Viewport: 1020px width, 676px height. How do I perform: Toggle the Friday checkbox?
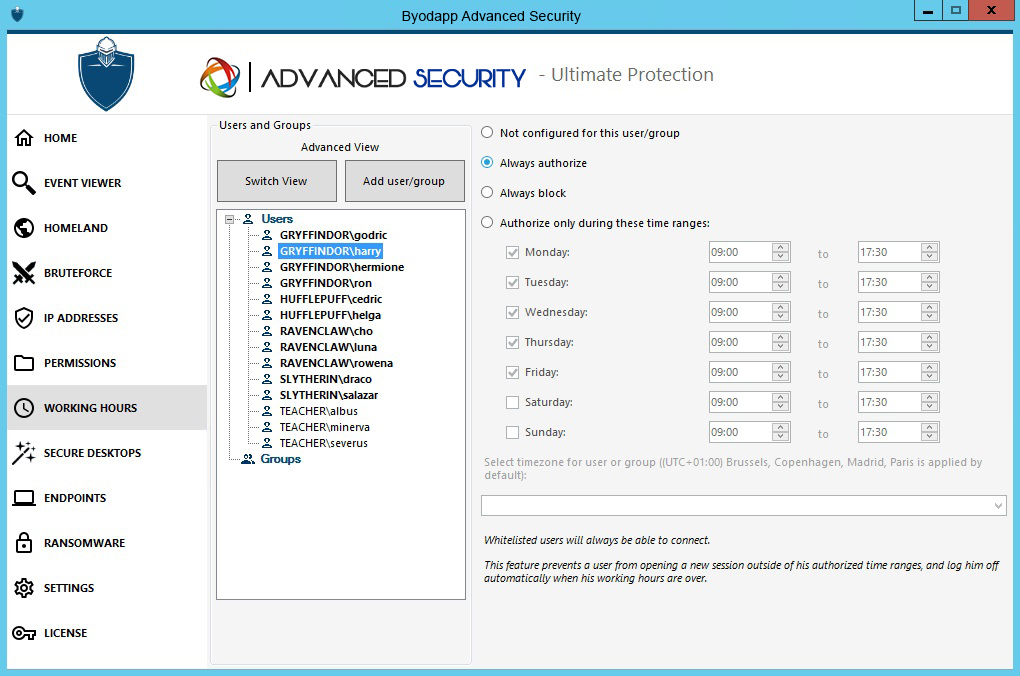coord(513,372)
